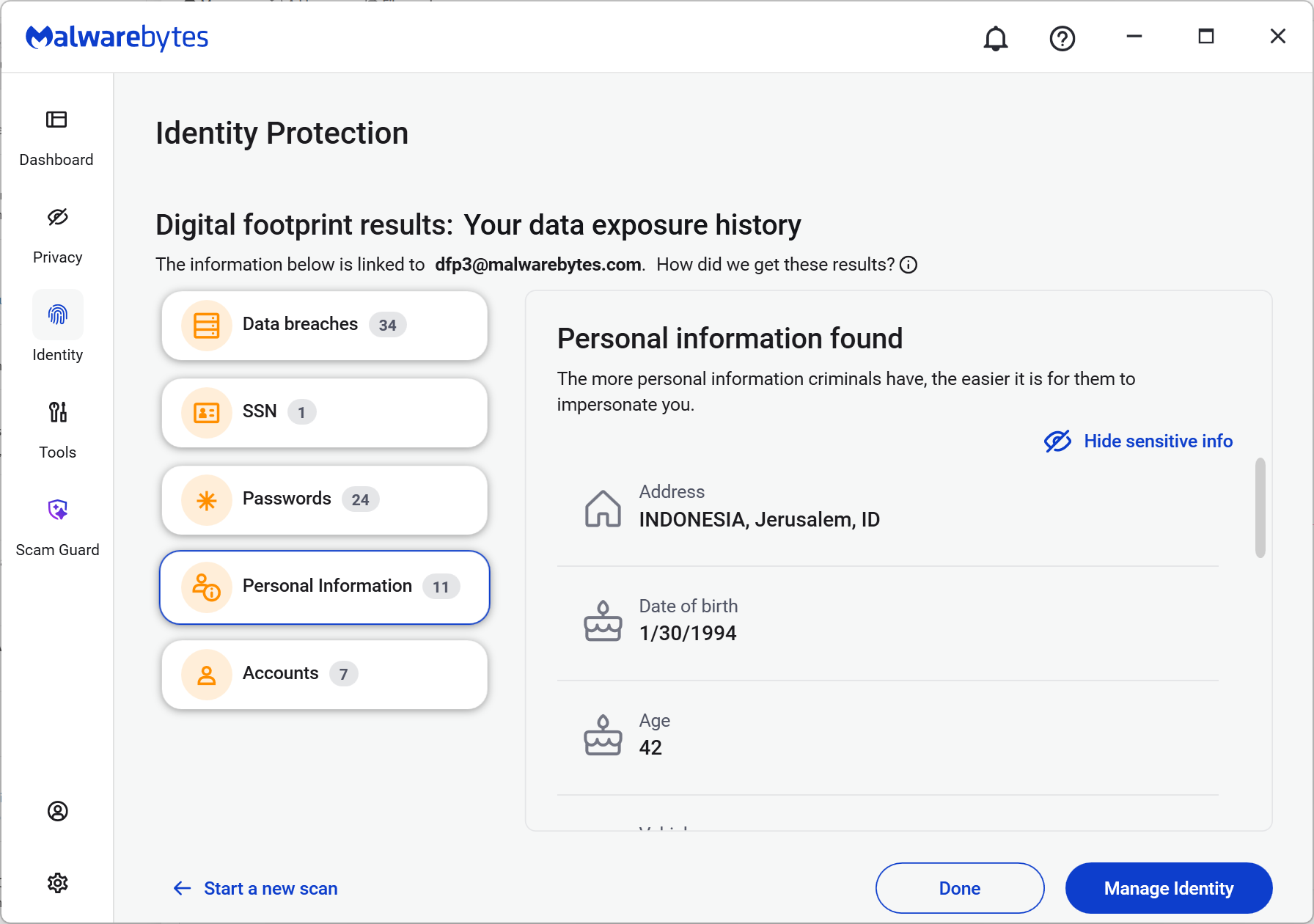
Task: Click the Date of birth cake icon
Action: (x=603, y=621)
